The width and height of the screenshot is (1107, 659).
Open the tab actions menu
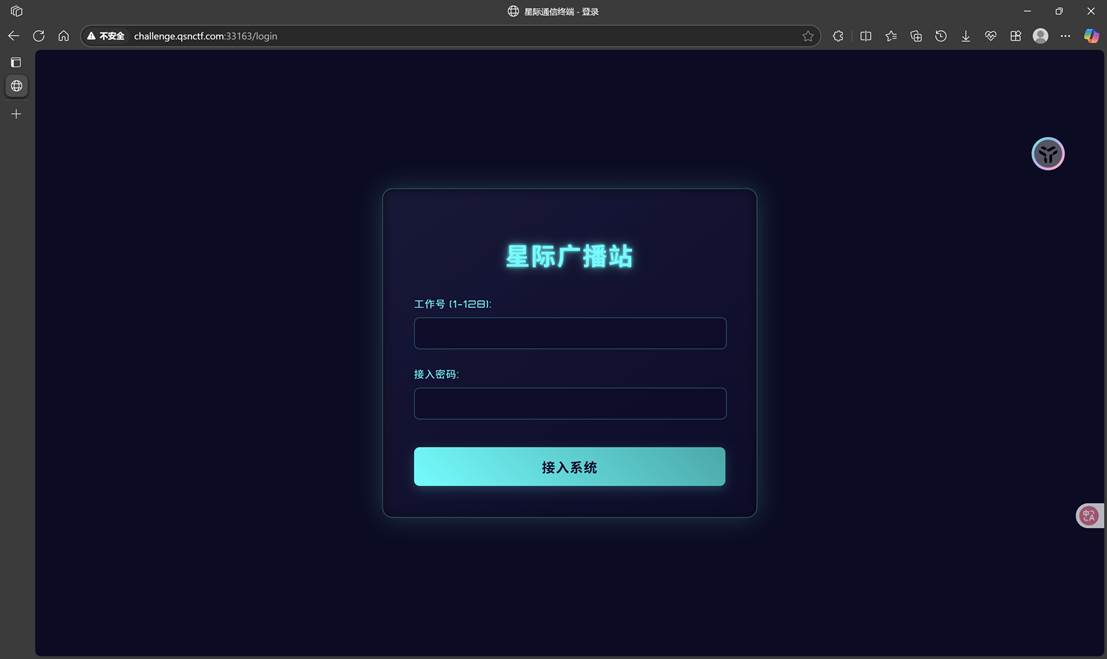click(x=15, y=11)
